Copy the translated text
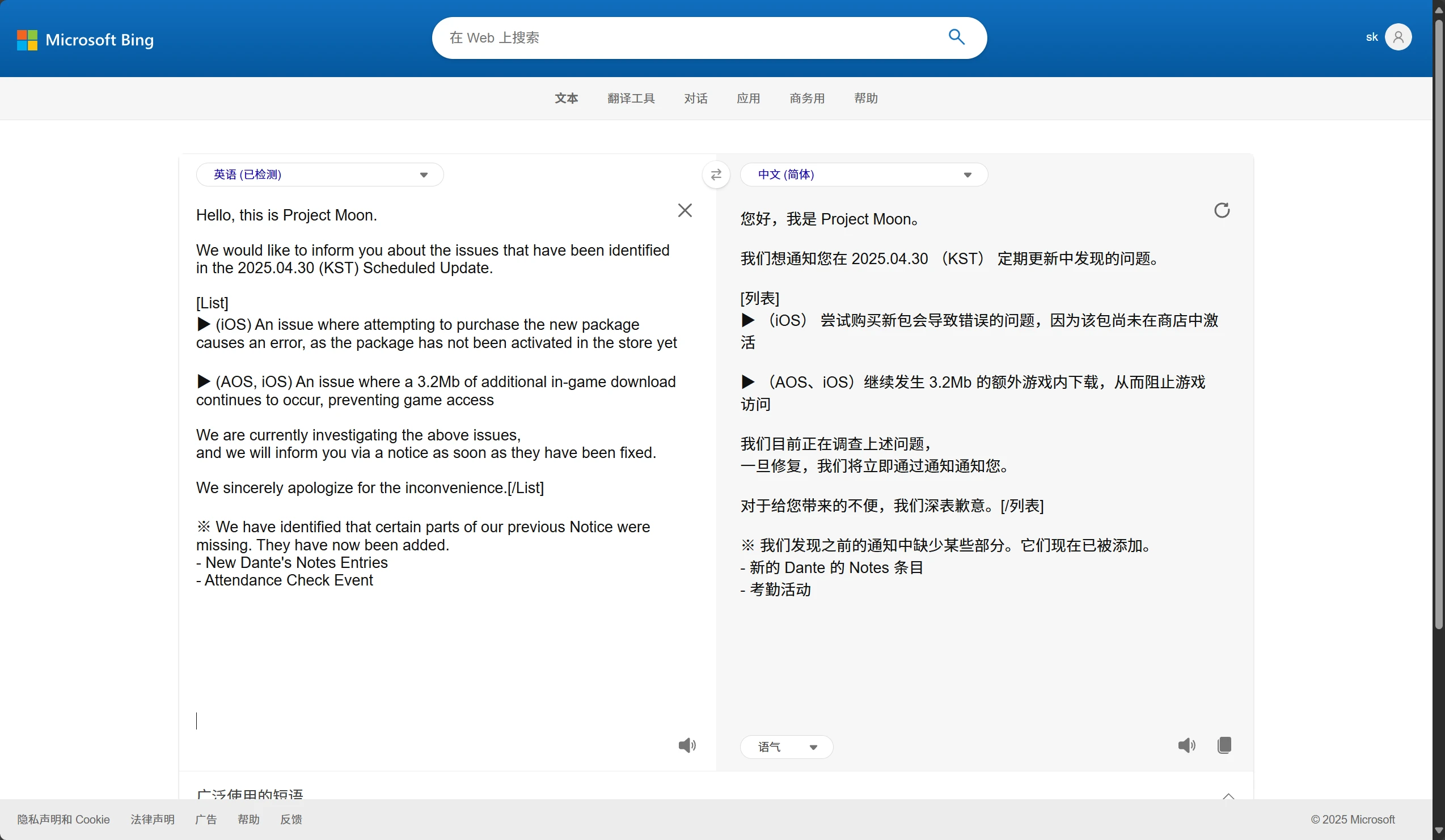 point(1224,745)
